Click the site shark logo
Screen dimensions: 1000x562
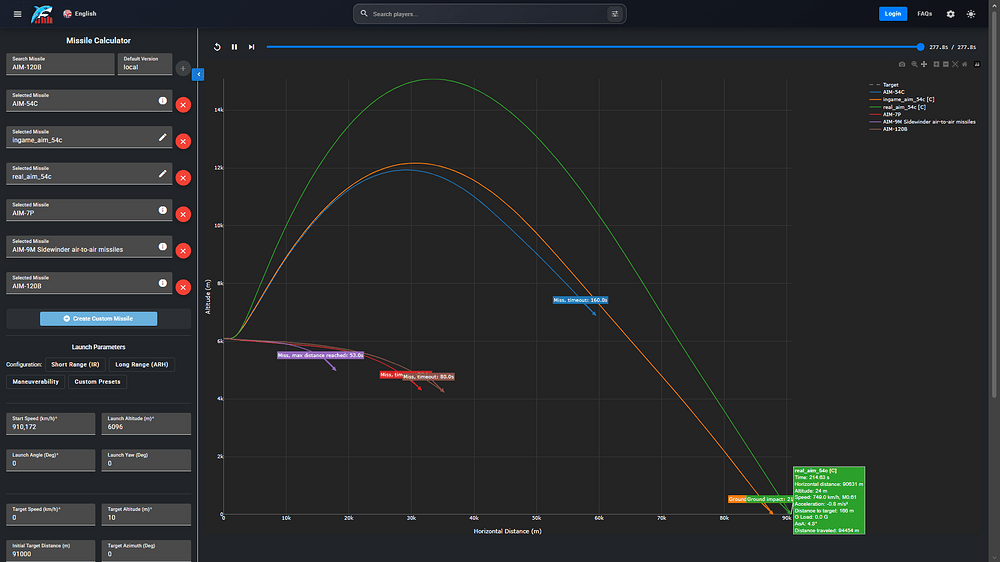42,13
